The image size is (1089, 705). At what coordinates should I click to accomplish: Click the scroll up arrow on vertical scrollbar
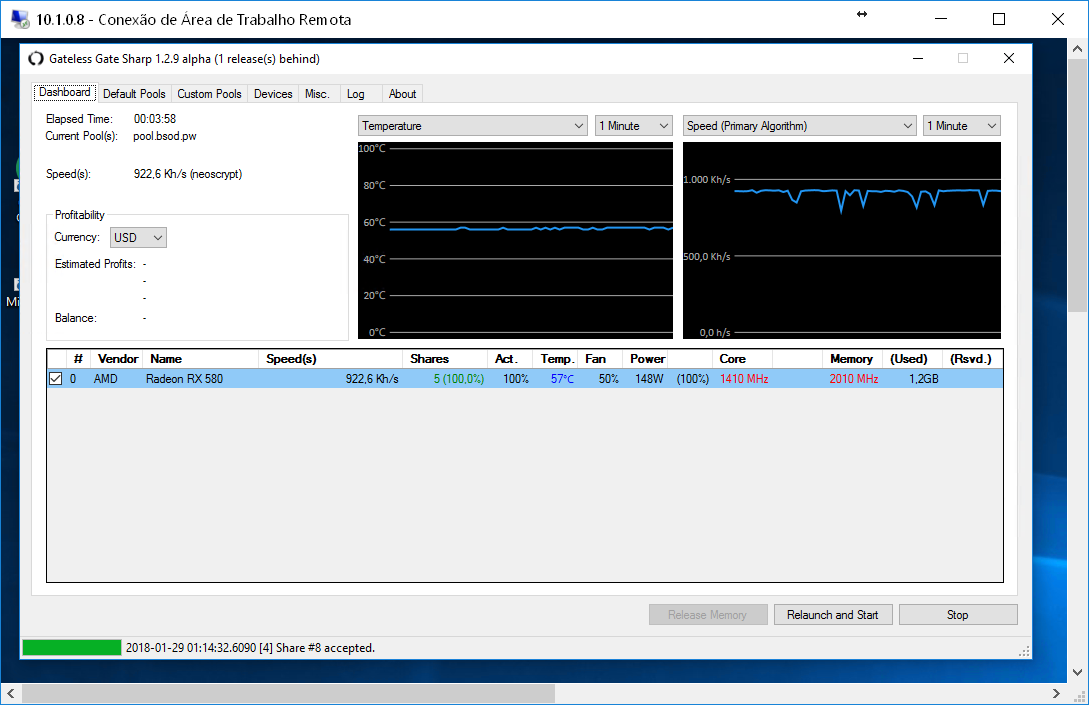point(1077,49)
